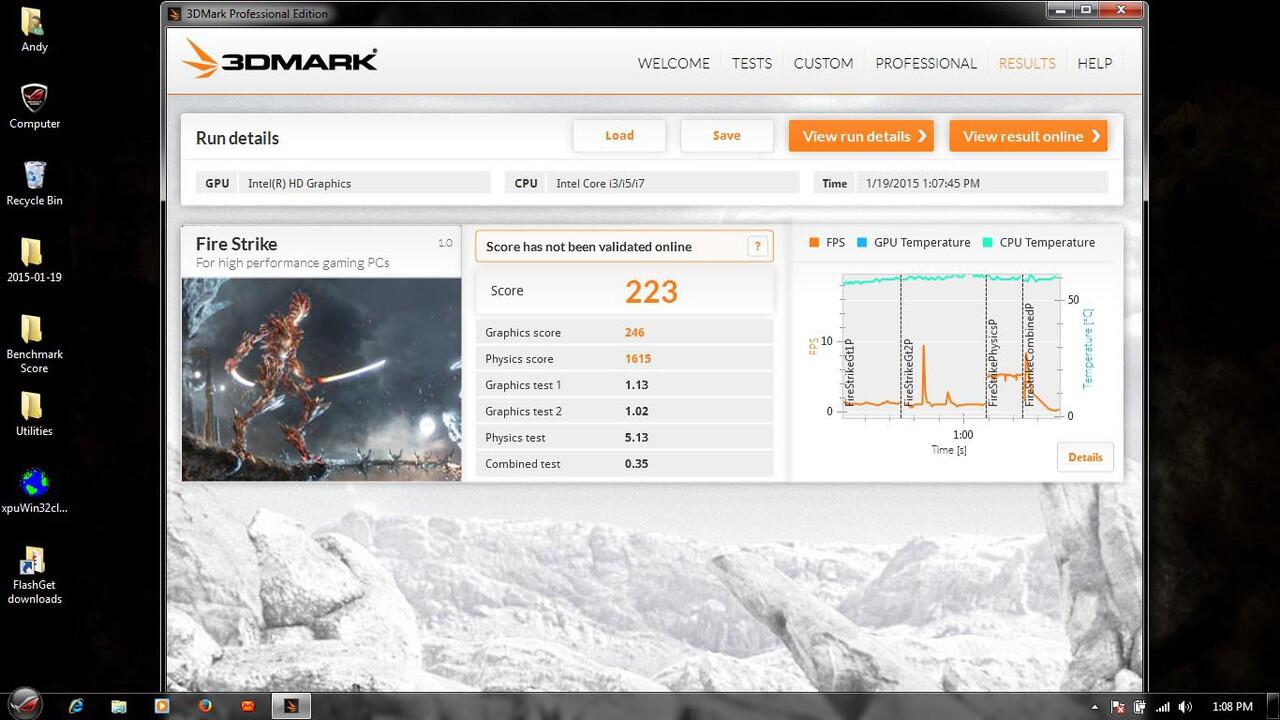Open the media player taskbar icon
Image resolution: width=1280 pixels, height=720 pixels.
(162, 706)
